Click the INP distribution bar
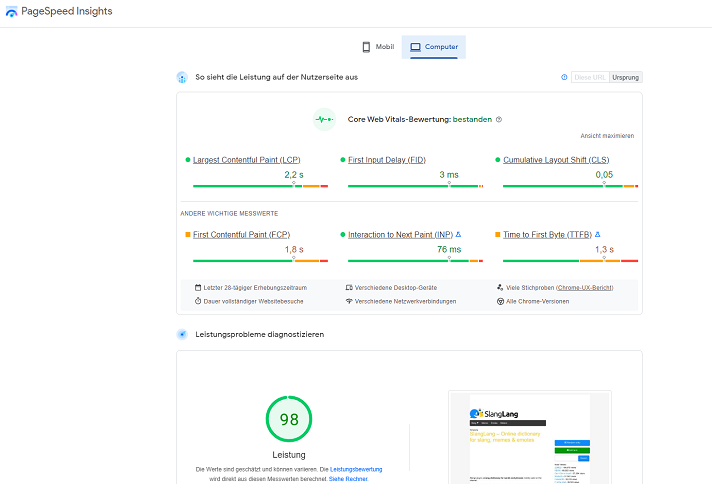The width and height of the screenshot is (712, 484). click(x=415, y=261)
